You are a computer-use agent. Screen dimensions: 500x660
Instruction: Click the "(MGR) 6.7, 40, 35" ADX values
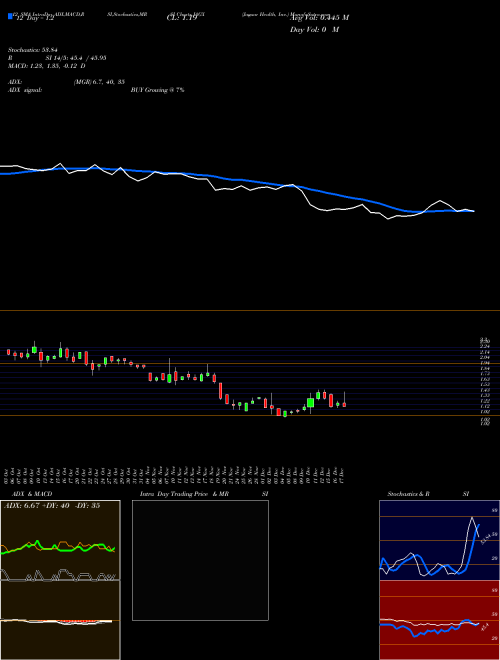tap(99, 82)
